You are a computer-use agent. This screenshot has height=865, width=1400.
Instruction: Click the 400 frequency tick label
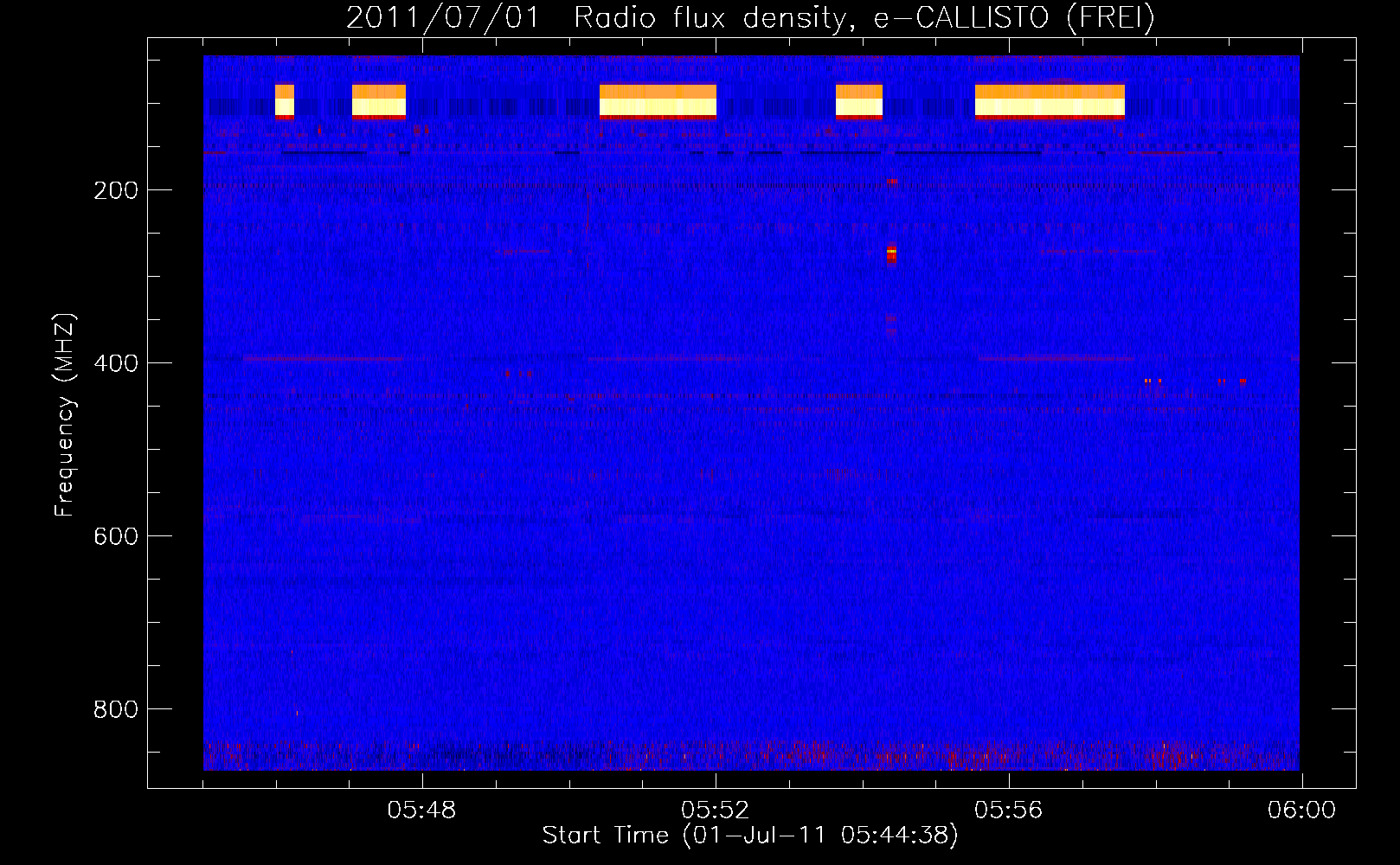pos(115,363)
